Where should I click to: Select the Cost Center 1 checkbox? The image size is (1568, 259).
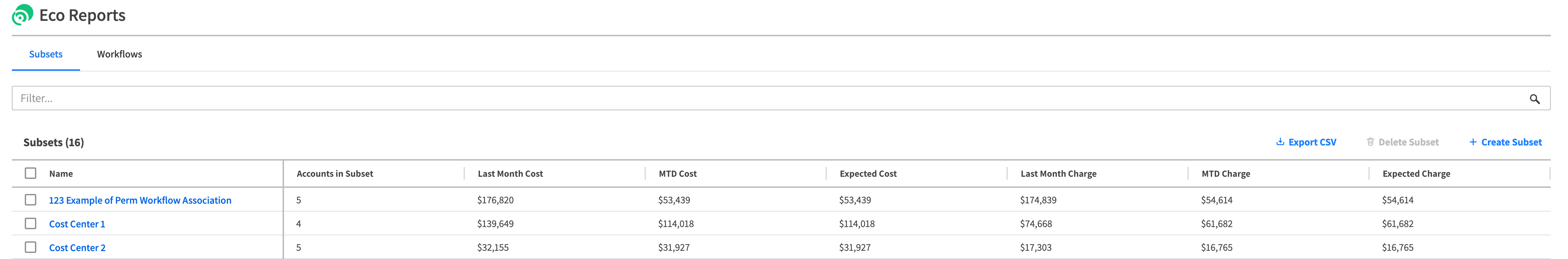pyautogui.click(x=31, y=224)
